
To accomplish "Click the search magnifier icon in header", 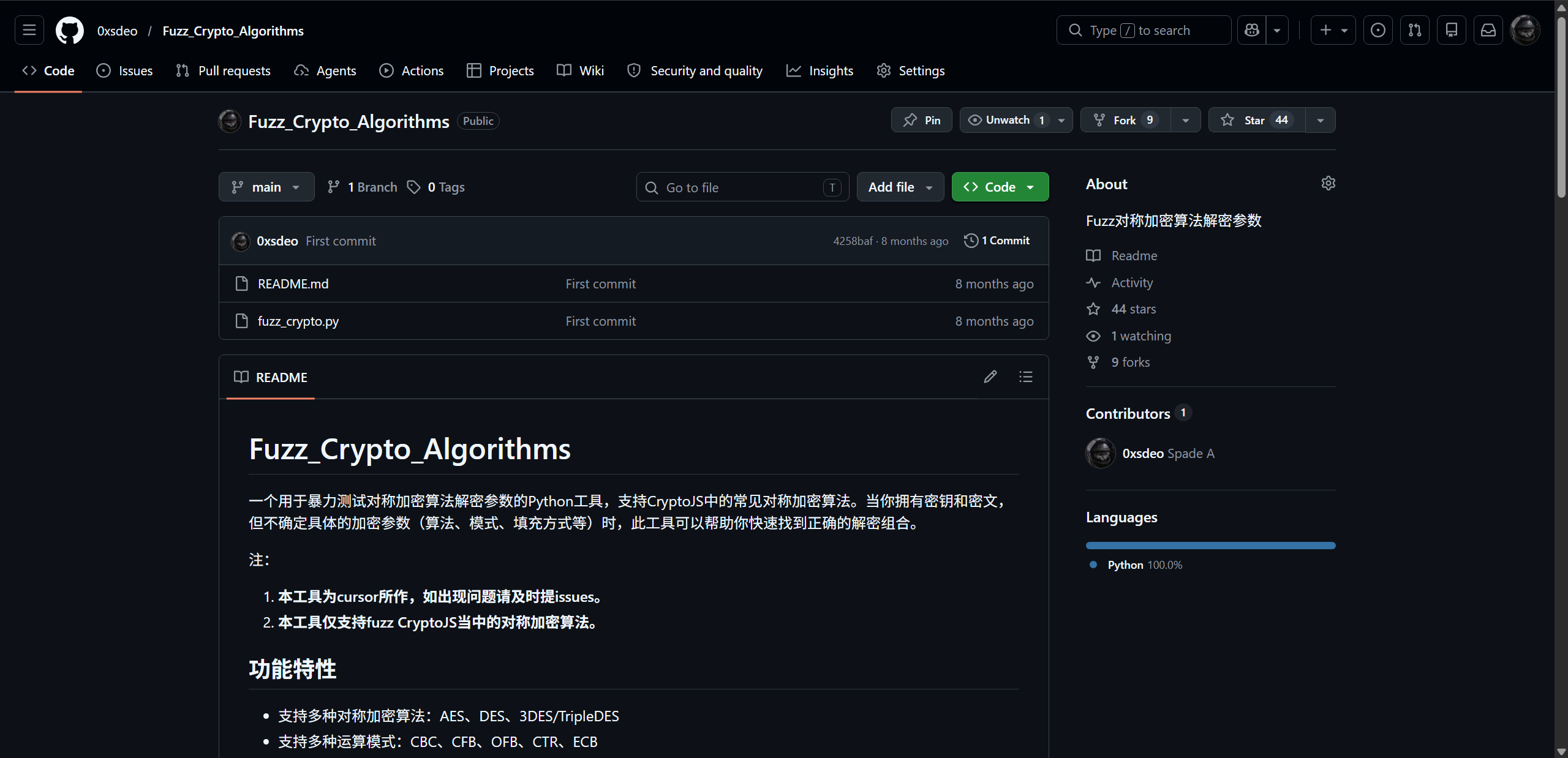I will coord(1076,30).
